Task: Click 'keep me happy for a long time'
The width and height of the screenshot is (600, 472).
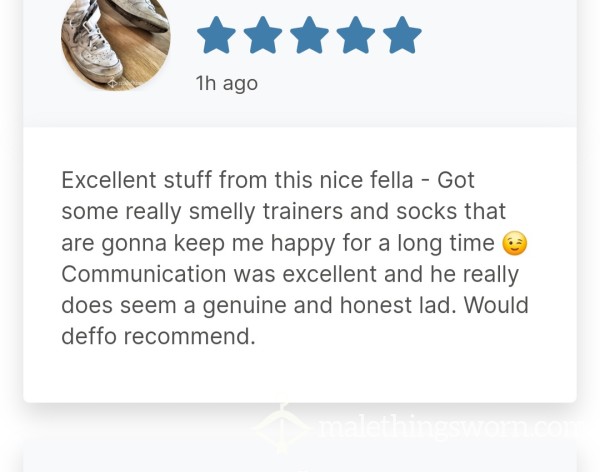Action: click(x=334, y=243)
